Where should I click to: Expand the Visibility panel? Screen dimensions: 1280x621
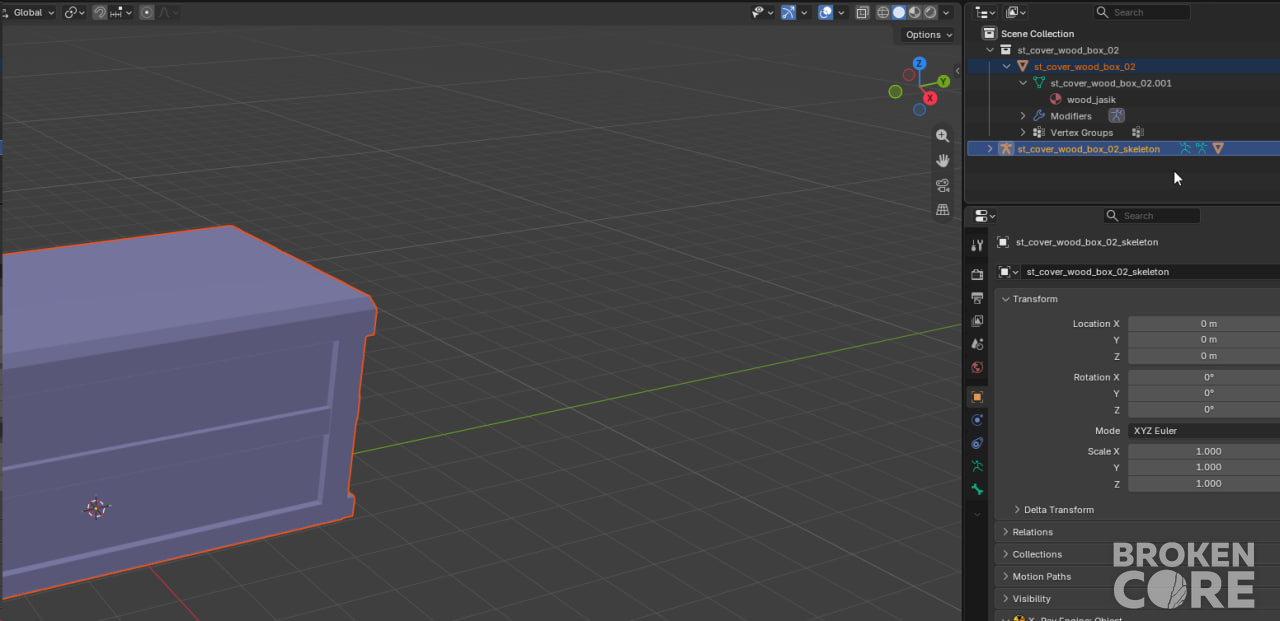click(x=1032, y=598)
